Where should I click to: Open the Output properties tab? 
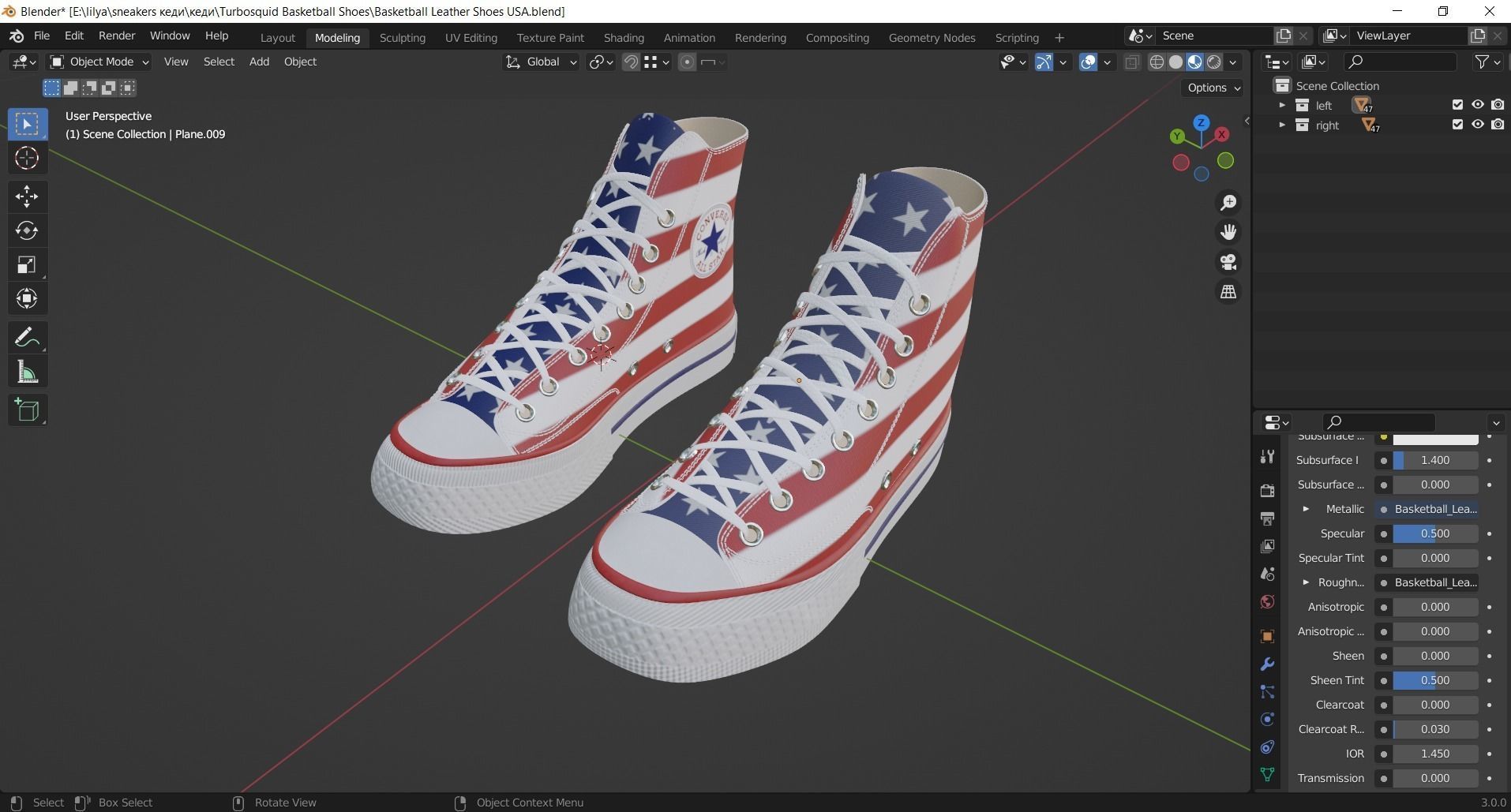click(1267, 518)
